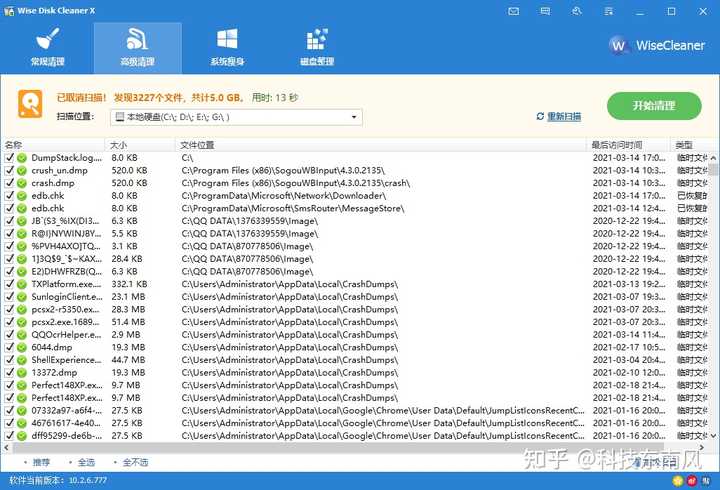Click green status icon for DumpStack.log

tap(22, 158)
